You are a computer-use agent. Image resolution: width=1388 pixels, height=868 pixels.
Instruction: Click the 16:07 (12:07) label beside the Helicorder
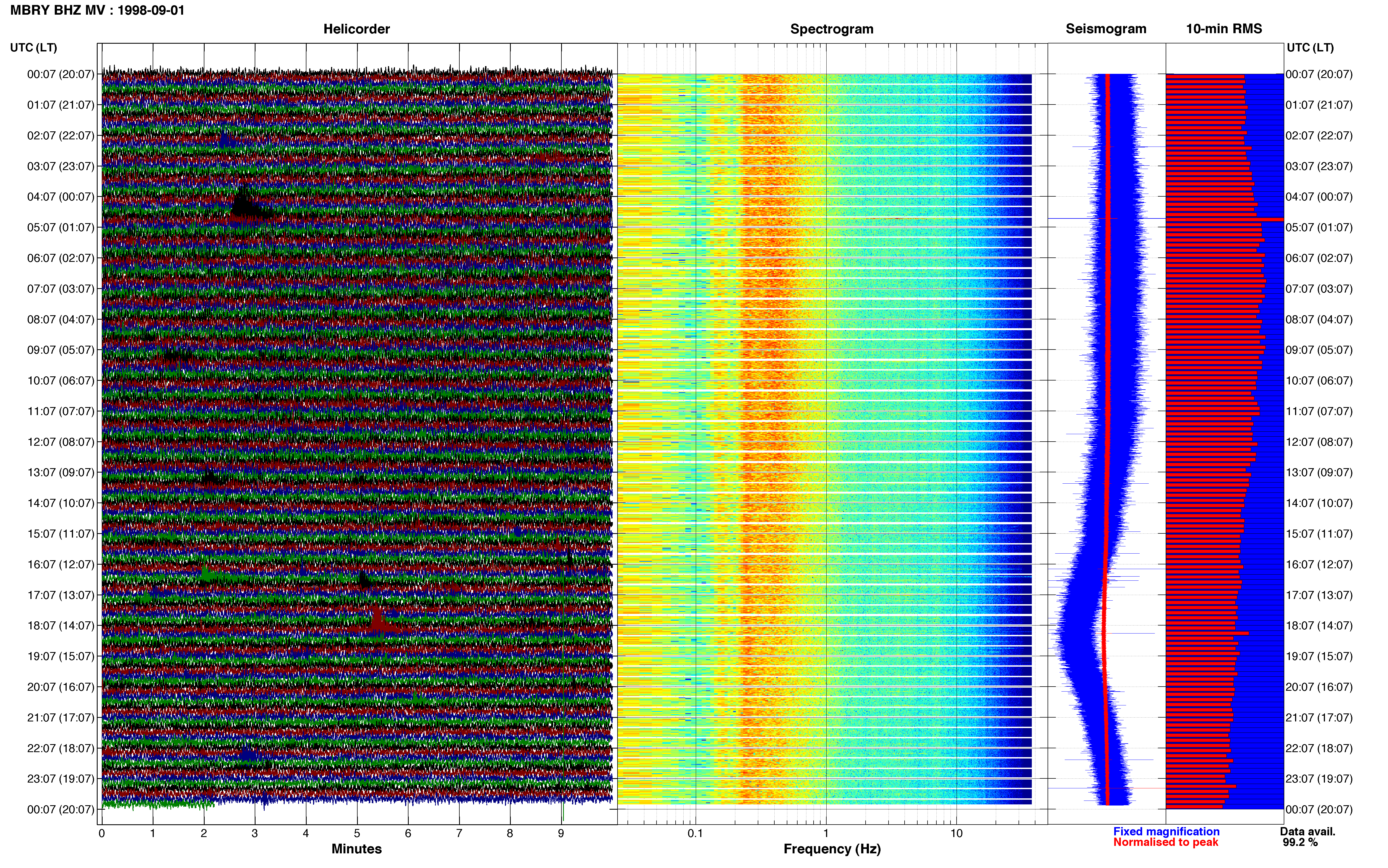coord(60,564)
